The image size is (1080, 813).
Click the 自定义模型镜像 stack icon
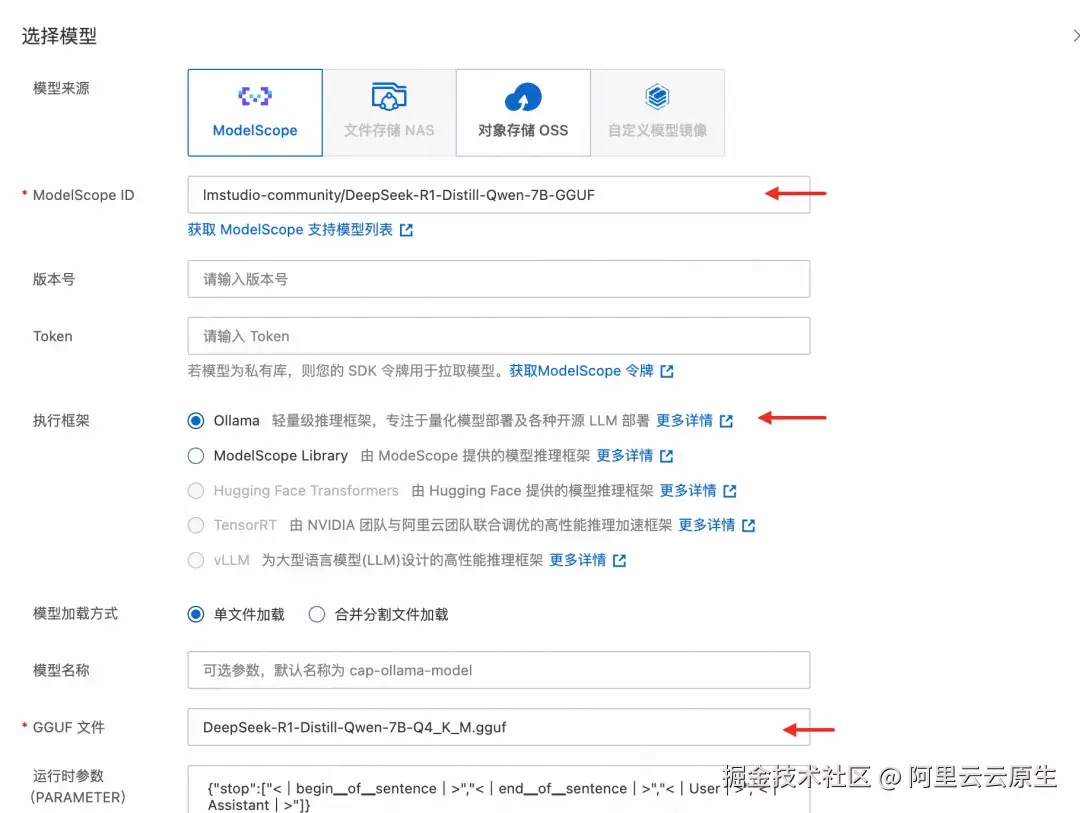(657, 94)
